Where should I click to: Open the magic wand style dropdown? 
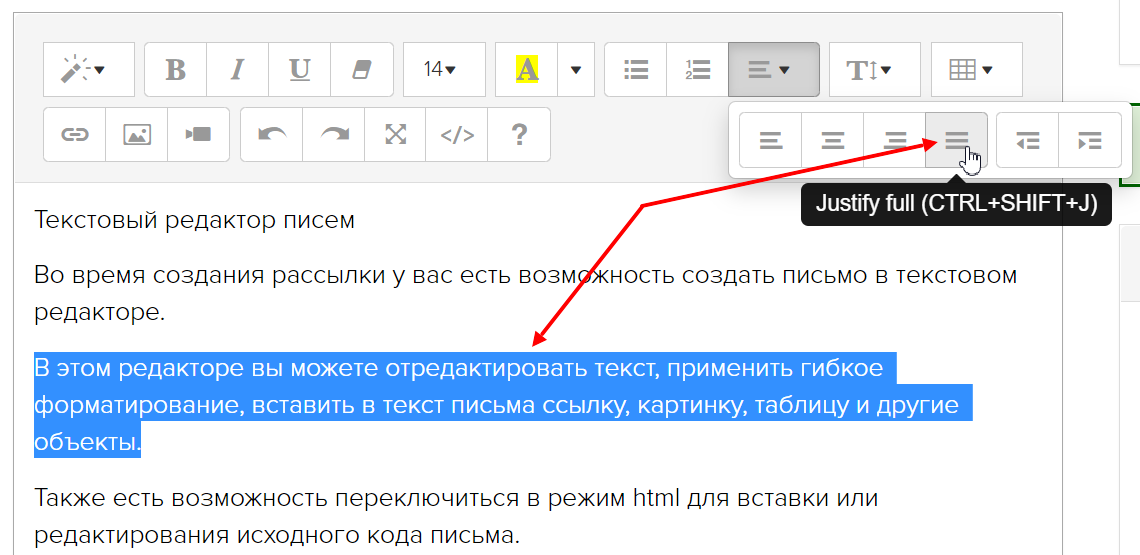pyautogui.click(x=88, y=69)
